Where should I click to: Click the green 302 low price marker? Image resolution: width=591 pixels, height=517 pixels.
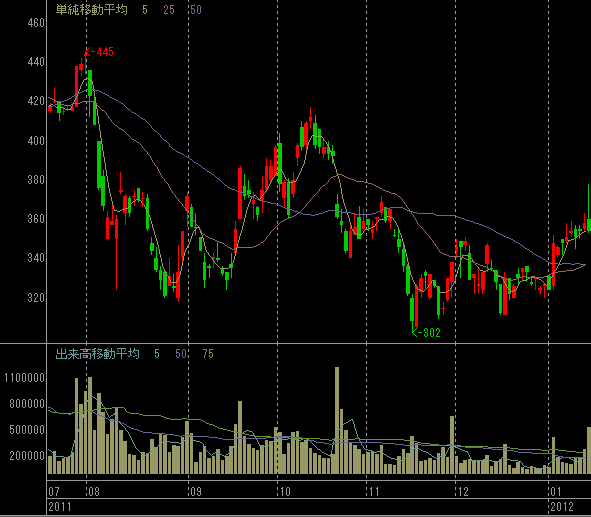(426, 332)
